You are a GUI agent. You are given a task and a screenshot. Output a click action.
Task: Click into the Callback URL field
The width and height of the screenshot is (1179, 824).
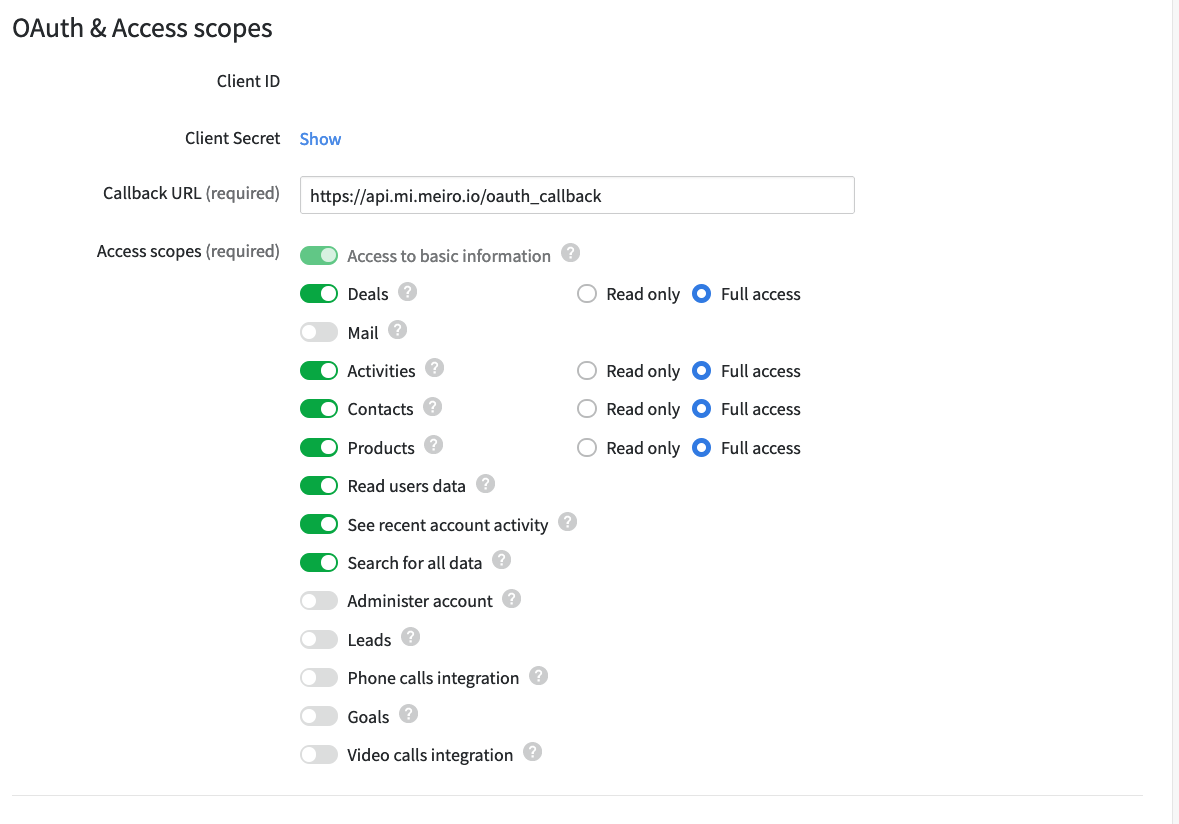[x=577, y=195]
